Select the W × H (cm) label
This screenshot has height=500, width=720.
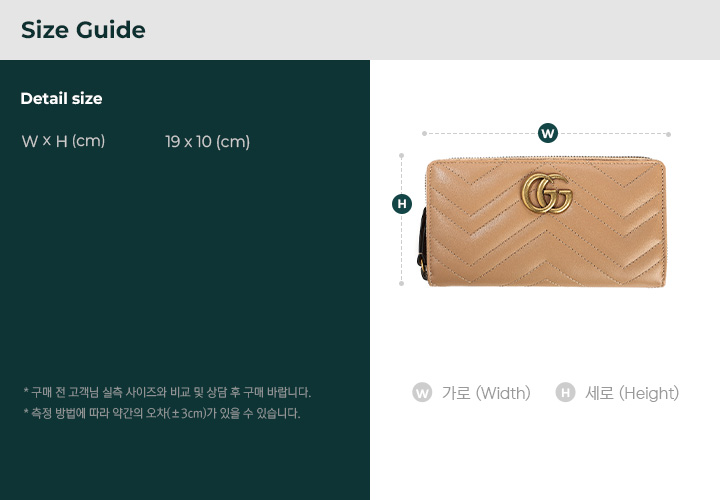[63, 141]
